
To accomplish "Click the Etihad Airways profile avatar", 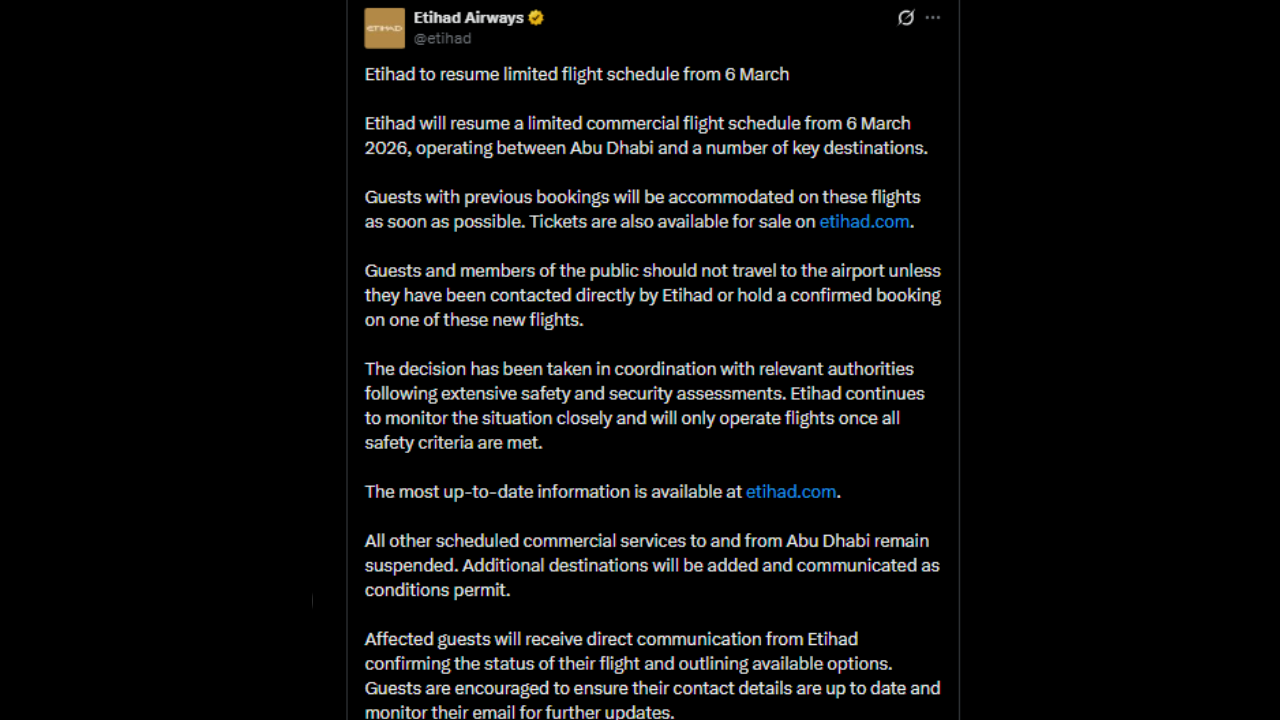I will 384,28.
